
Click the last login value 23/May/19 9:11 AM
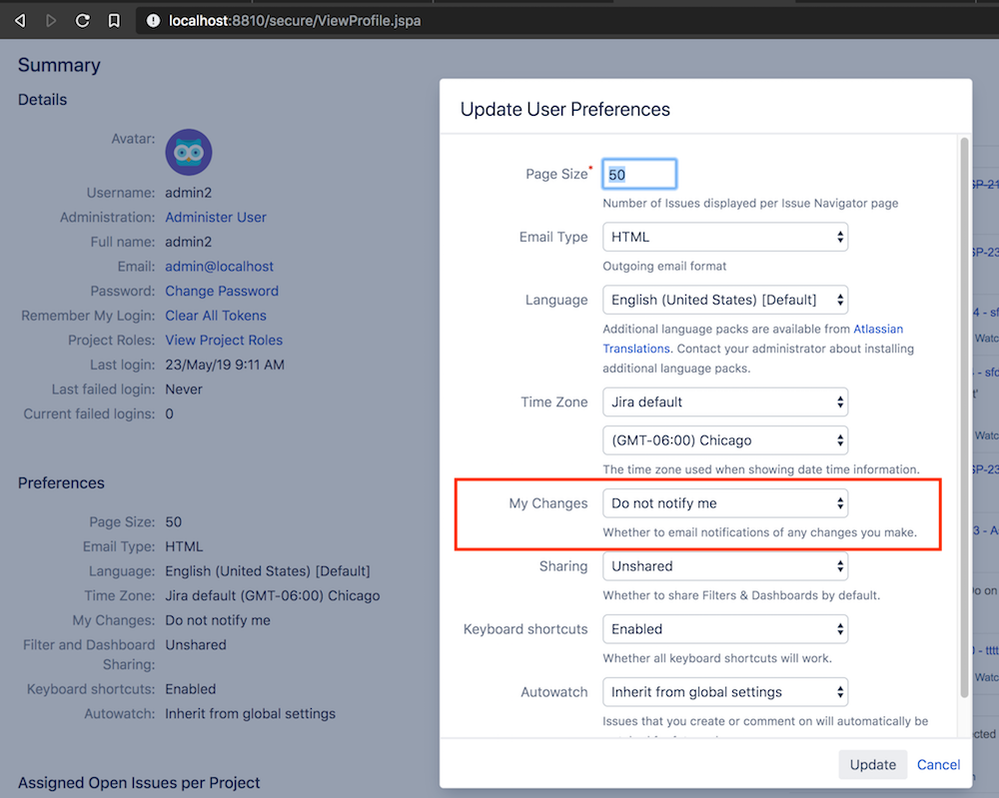pos(225,365)
